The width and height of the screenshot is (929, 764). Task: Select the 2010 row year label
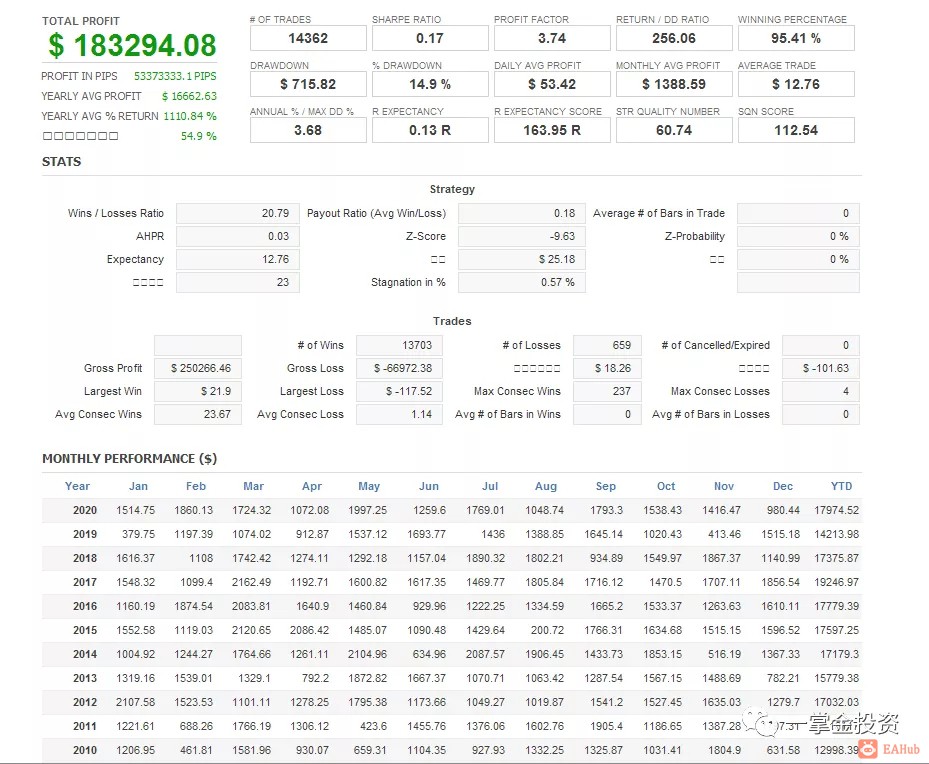tap(85, 750)
